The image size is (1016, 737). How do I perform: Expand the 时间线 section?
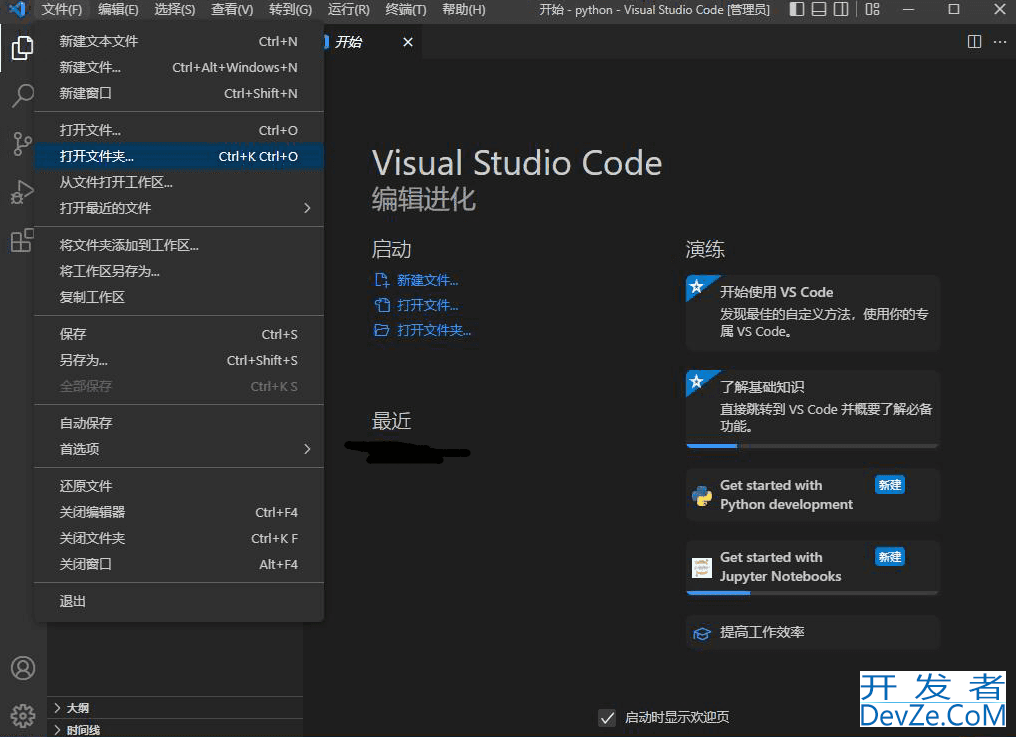coord(175,729)
